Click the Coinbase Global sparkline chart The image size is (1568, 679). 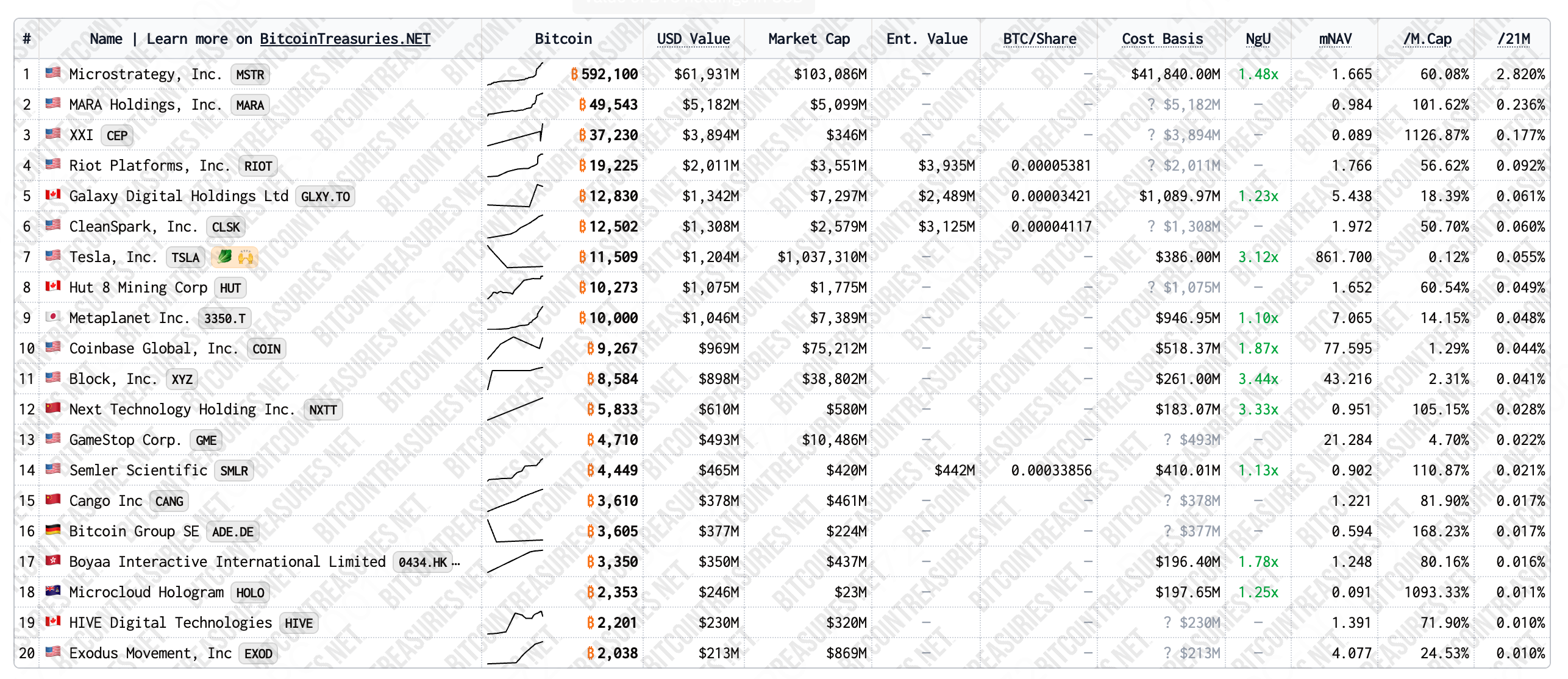pos(515,347)
